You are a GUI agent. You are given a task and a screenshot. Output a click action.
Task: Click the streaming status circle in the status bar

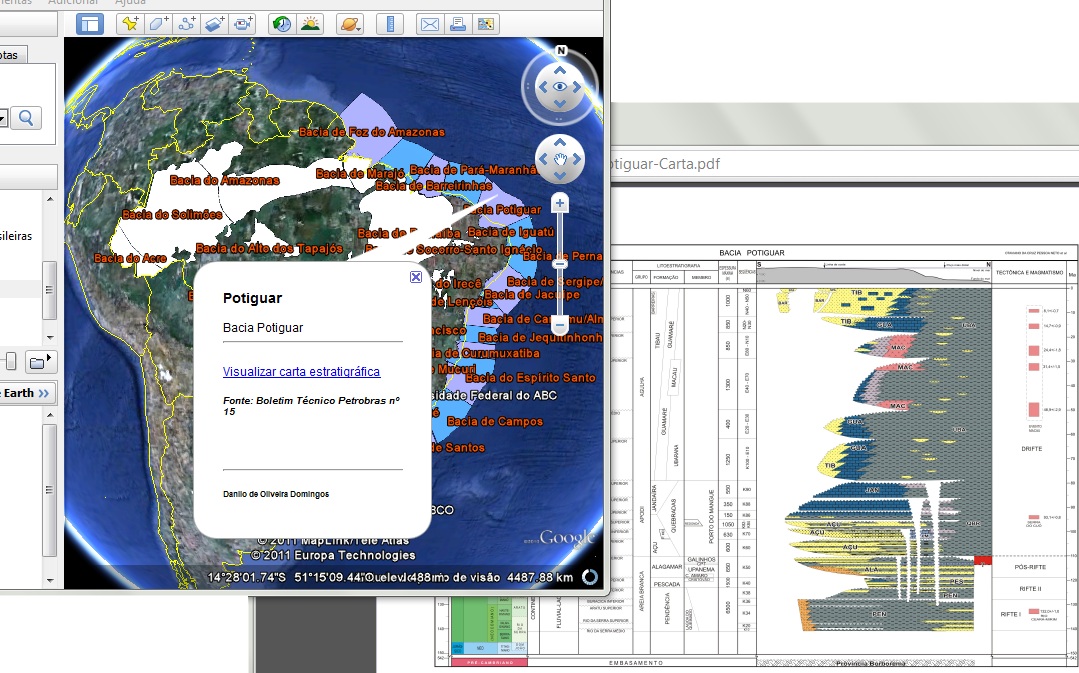coord(590,577)
